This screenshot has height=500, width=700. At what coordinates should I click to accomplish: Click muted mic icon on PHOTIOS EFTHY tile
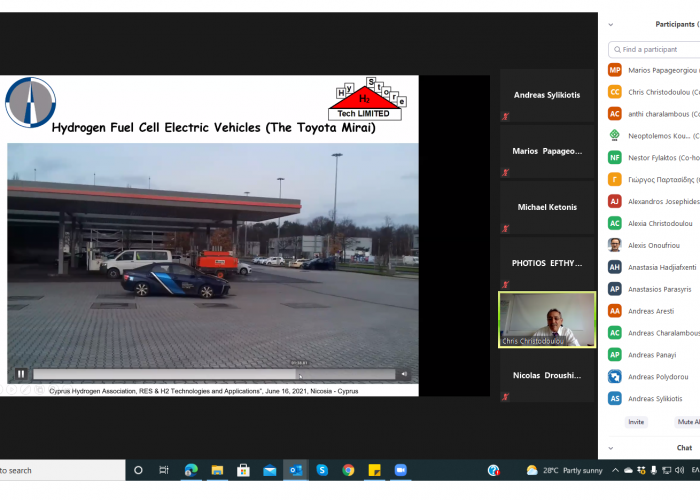point(505,284)
